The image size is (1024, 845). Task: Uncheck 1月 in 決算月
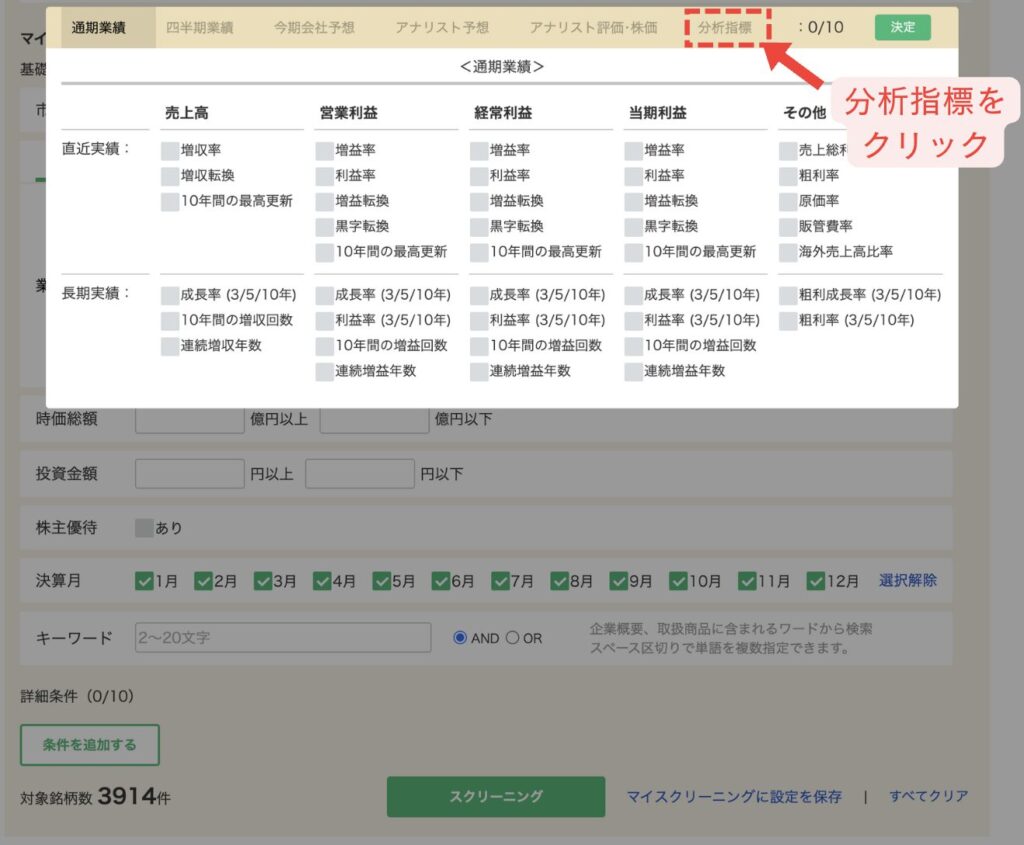(144, 581)
